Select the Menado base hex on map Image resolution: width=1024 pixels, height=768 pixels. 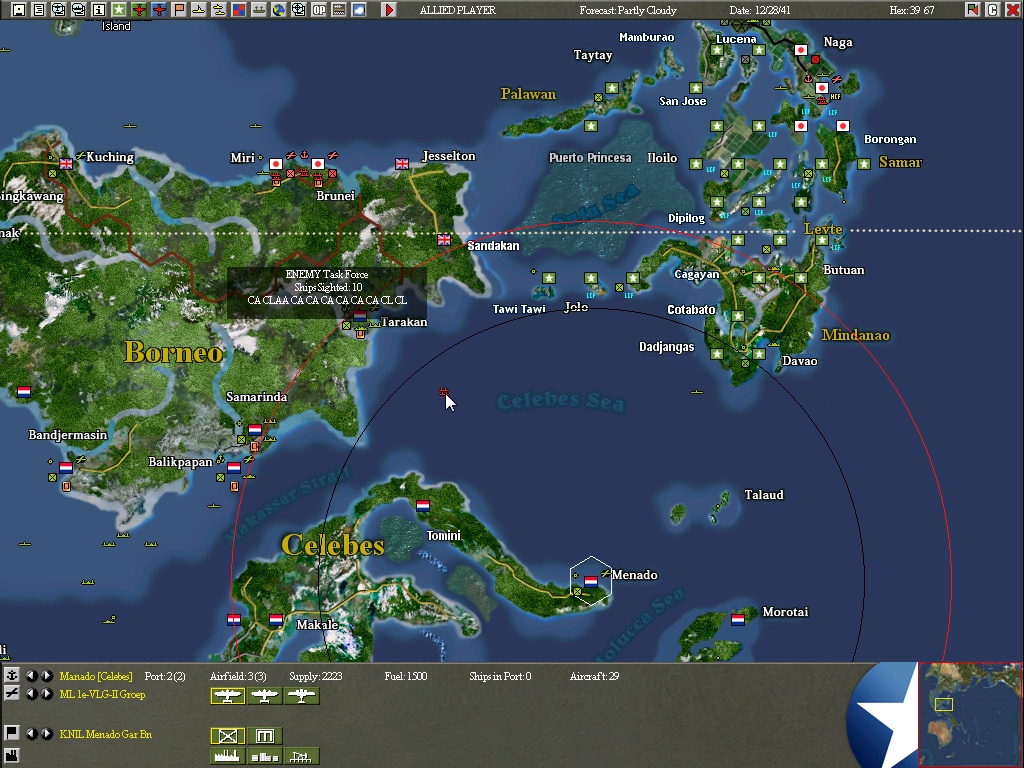point(590,581)
